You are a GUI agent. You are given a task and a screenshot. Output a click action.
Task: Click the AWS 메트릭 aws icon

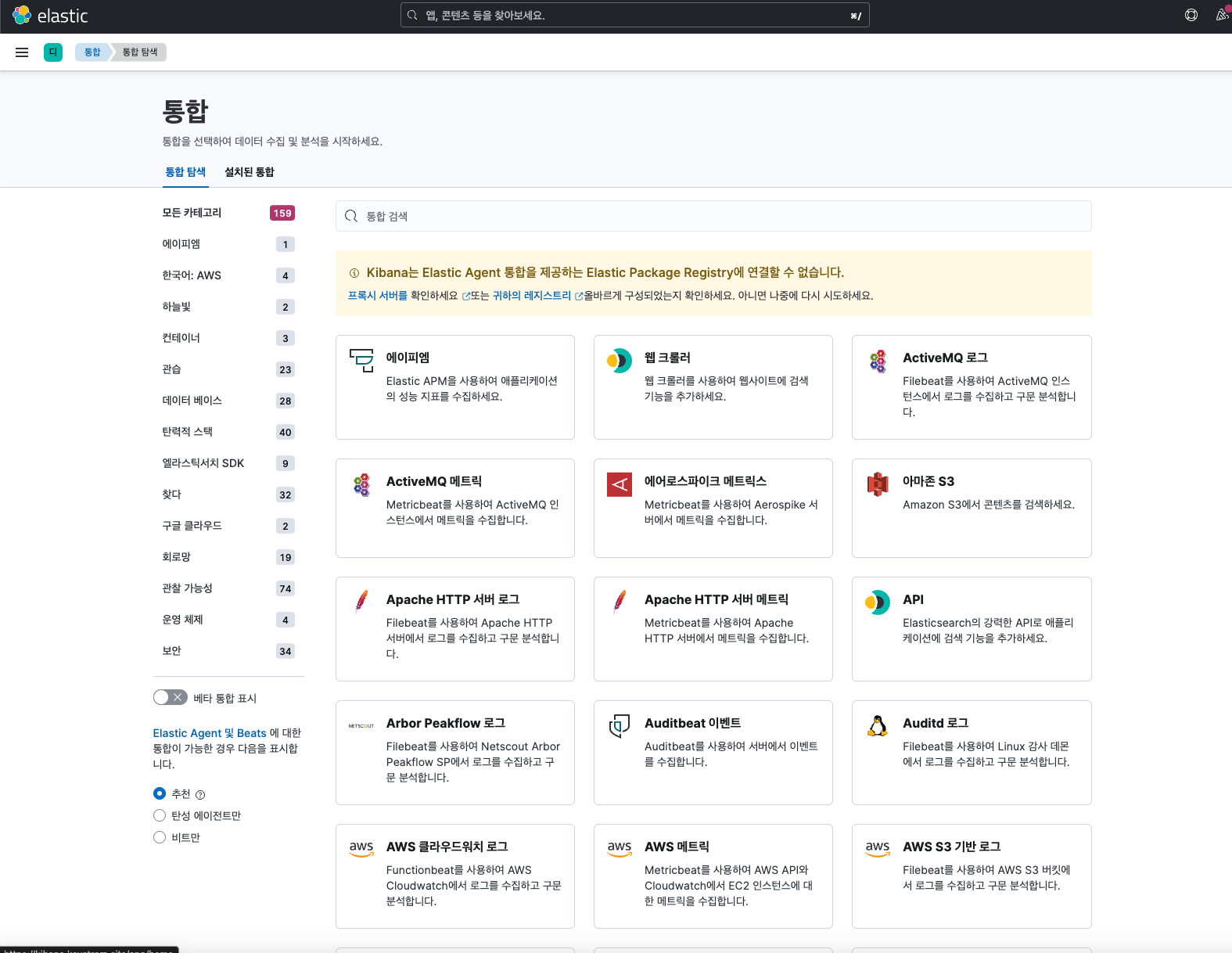pos(620,850)
